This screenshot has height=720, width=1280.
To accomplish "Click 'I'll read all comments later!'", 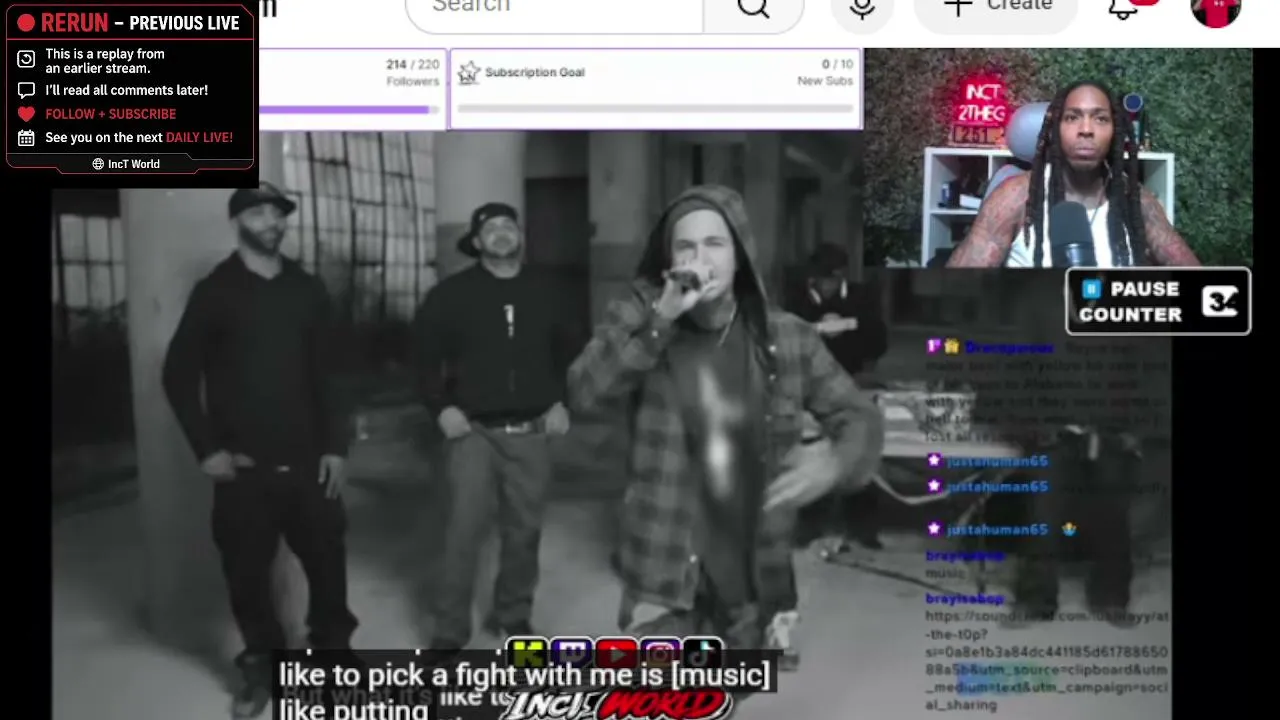I will click(126, 90).
